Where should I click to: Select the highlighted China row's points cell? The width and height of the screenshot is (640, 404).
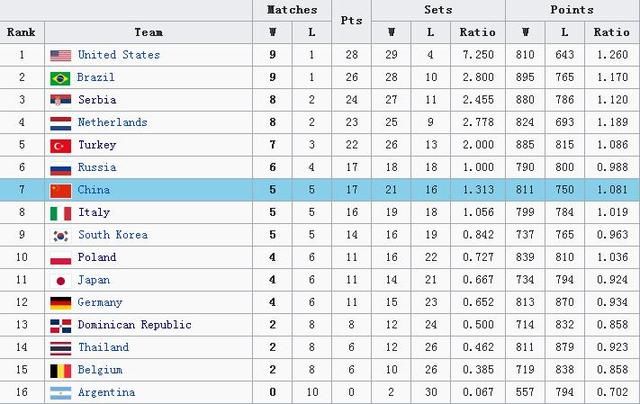click(351, 190)
